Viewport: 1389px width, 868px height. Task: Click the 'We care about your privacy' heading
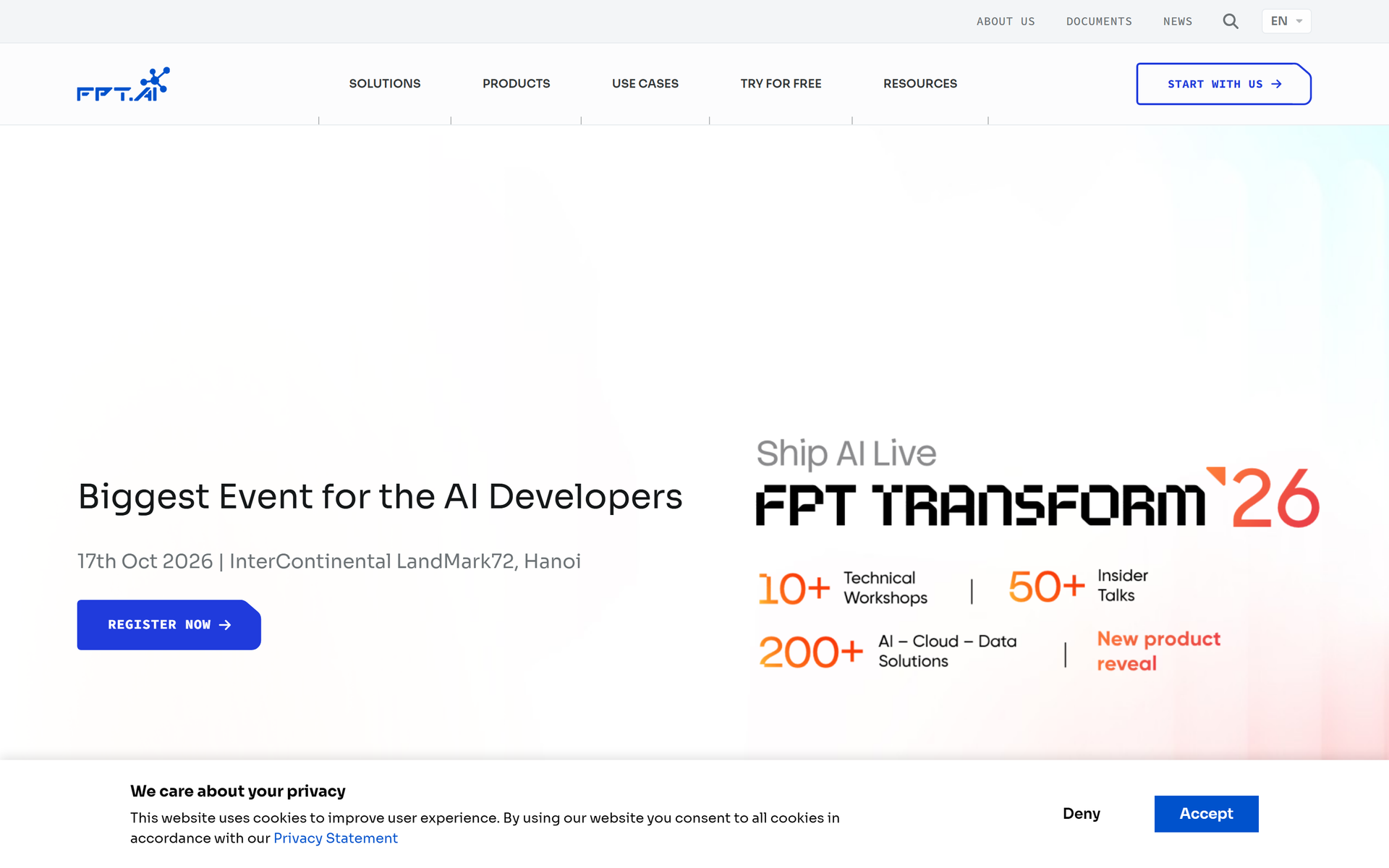pyautogui.click(x=238, y=791)
